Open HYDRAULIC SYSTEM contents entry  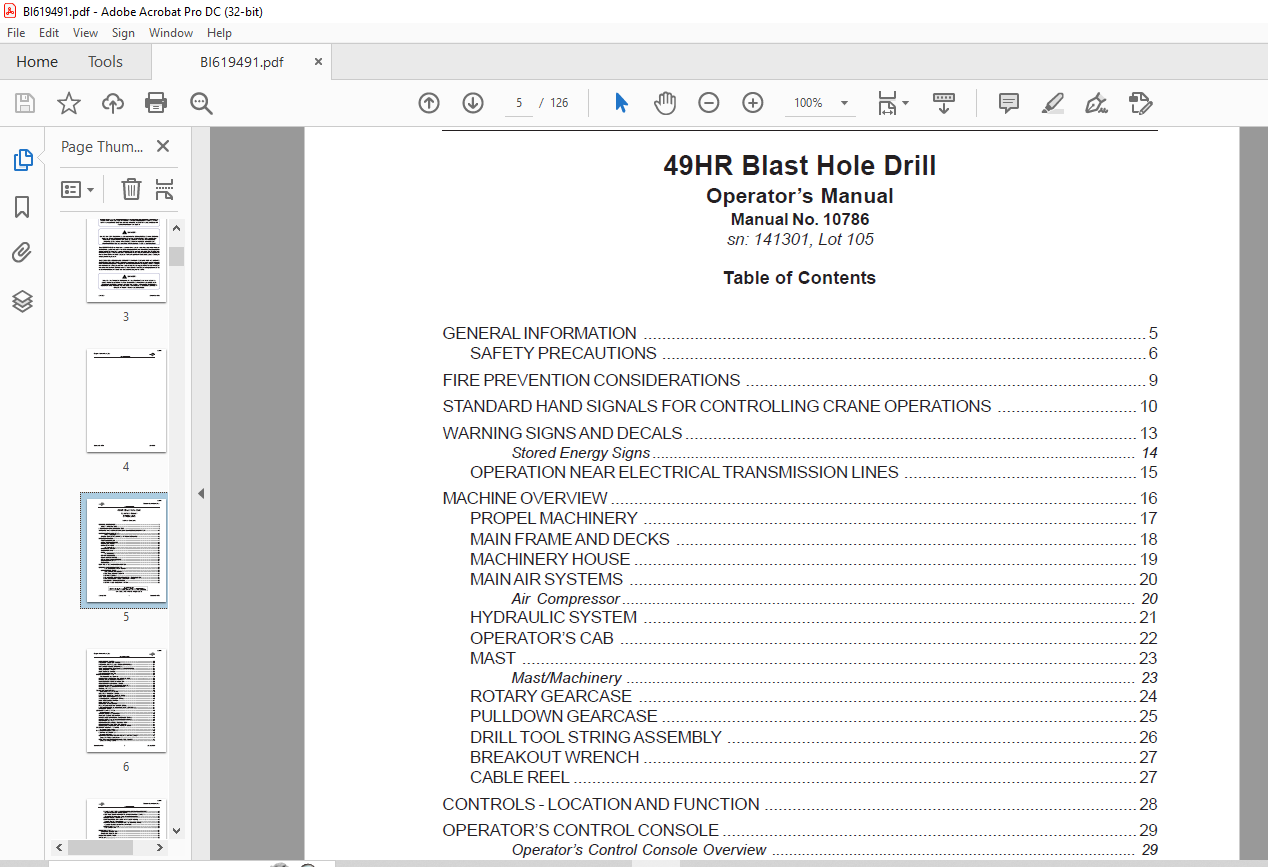[x=813, y=617]
